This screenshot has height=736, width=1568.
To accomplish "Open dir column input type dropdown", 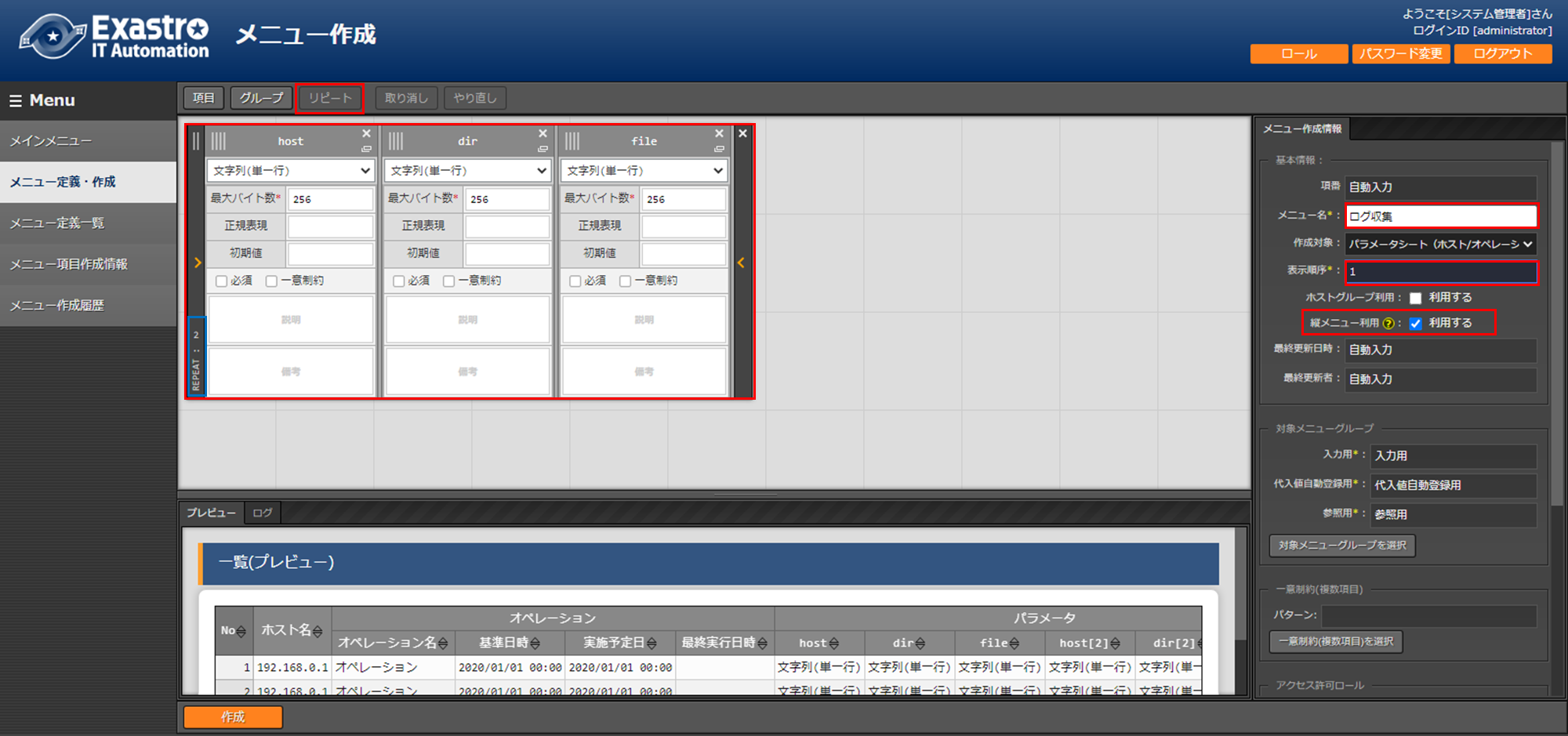I will pos(467,170).
